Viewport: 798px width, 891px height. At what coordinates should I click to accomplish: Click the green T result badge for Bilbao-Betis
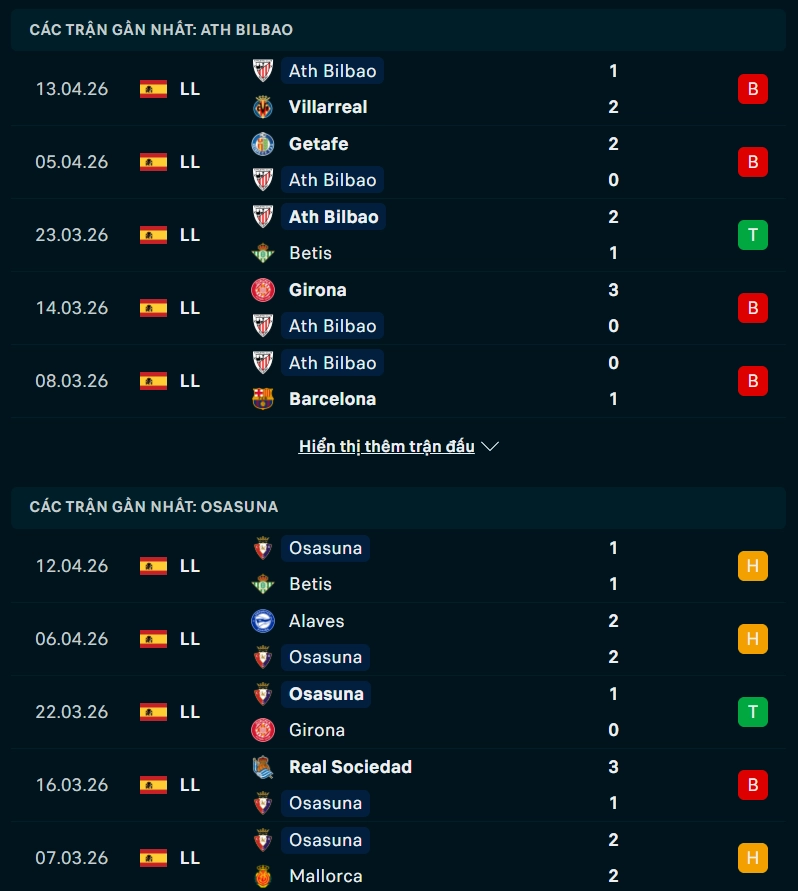[x=753, y=234]
